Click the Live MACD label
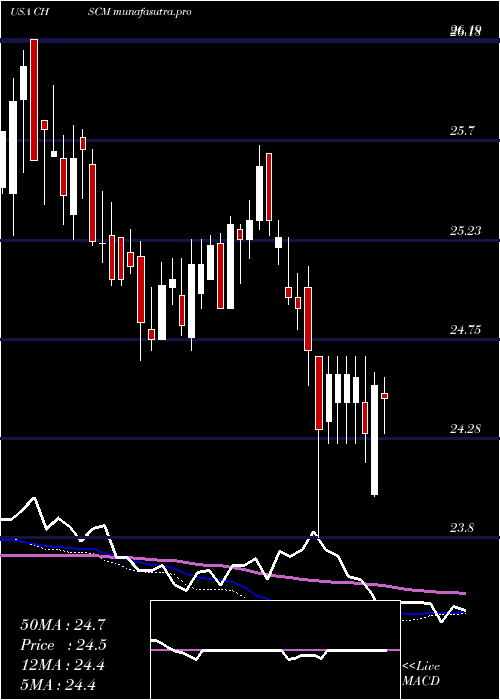 (421, 674)
